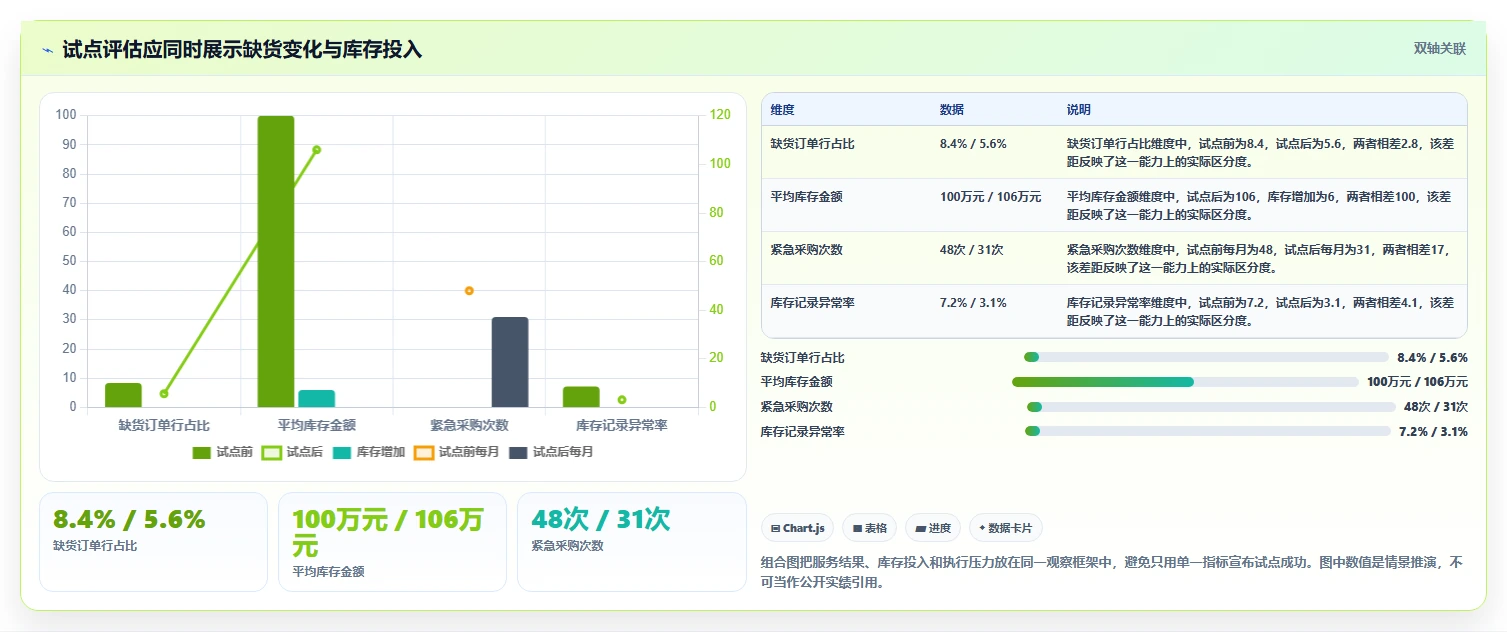Click the 48次 / 31次 KPI card value
This screenshot has width=1507, height=632.
click(x=601, y=519)
